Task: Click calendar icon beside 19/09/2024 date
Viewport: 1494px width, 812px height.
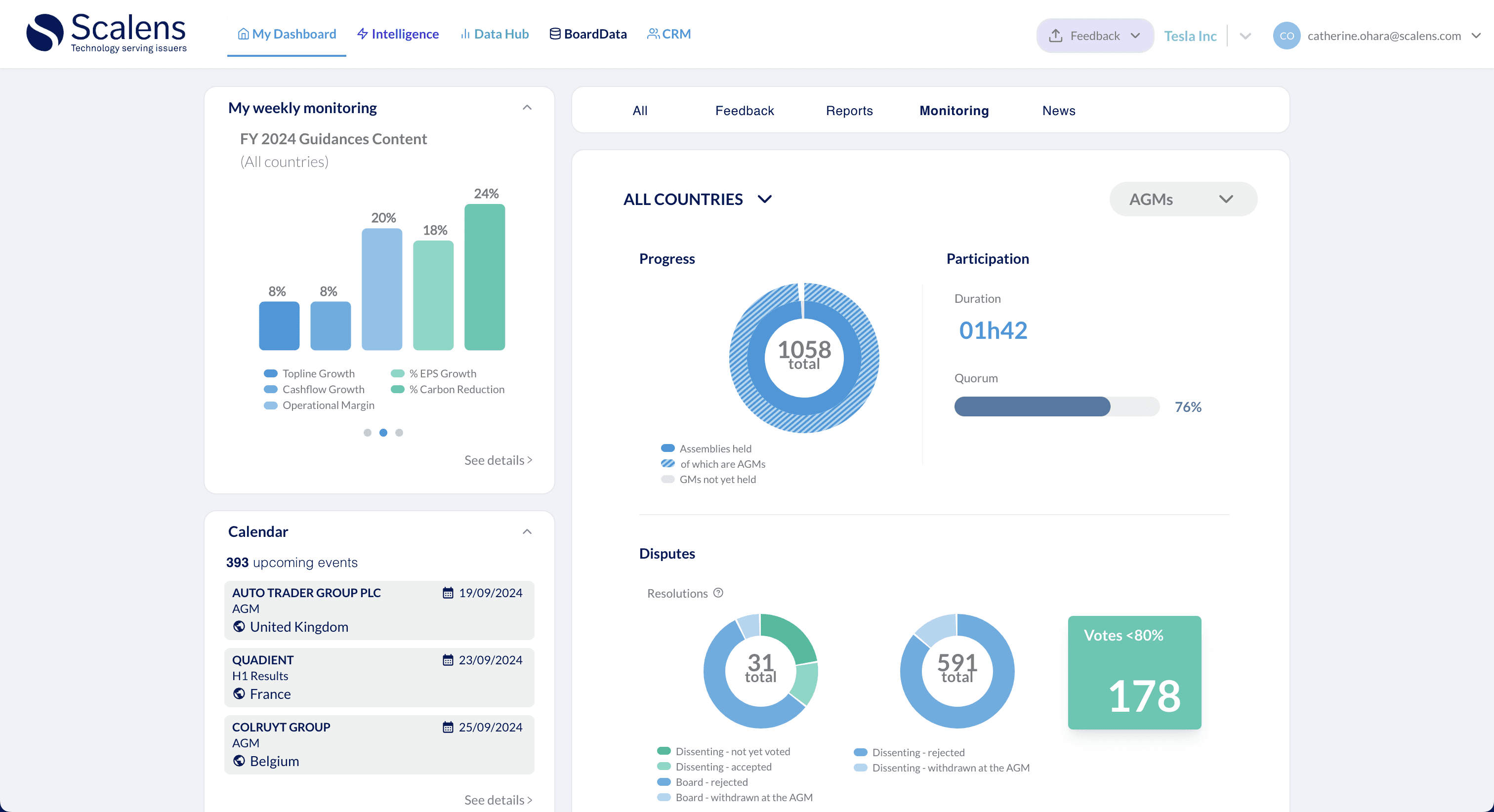Action: pos(448,593)
